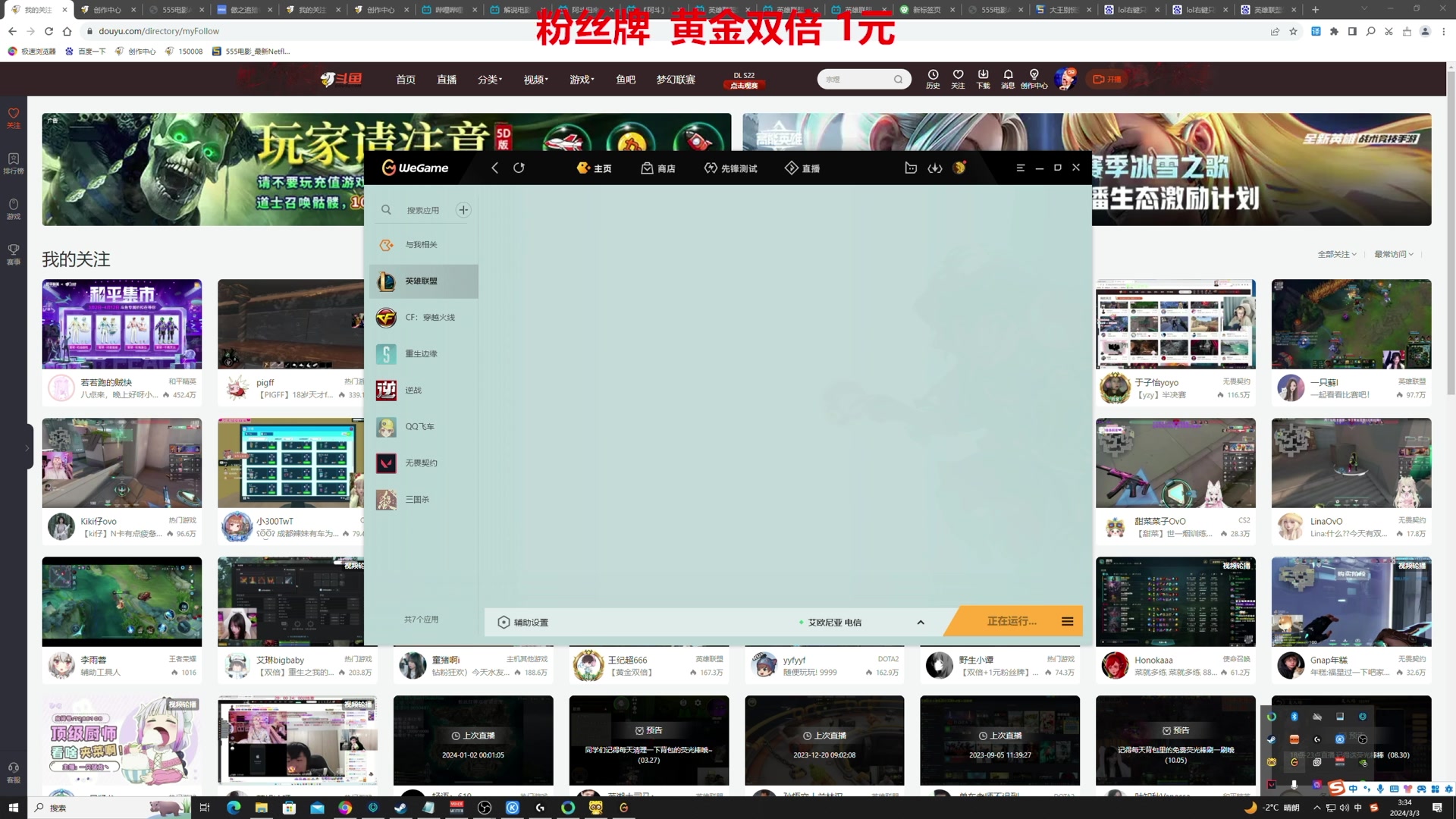Viewport: 1456px width, 819px height.
Task: Switch to the WeGame 先锋测试 tab
Action: click(x=730, y=168)
